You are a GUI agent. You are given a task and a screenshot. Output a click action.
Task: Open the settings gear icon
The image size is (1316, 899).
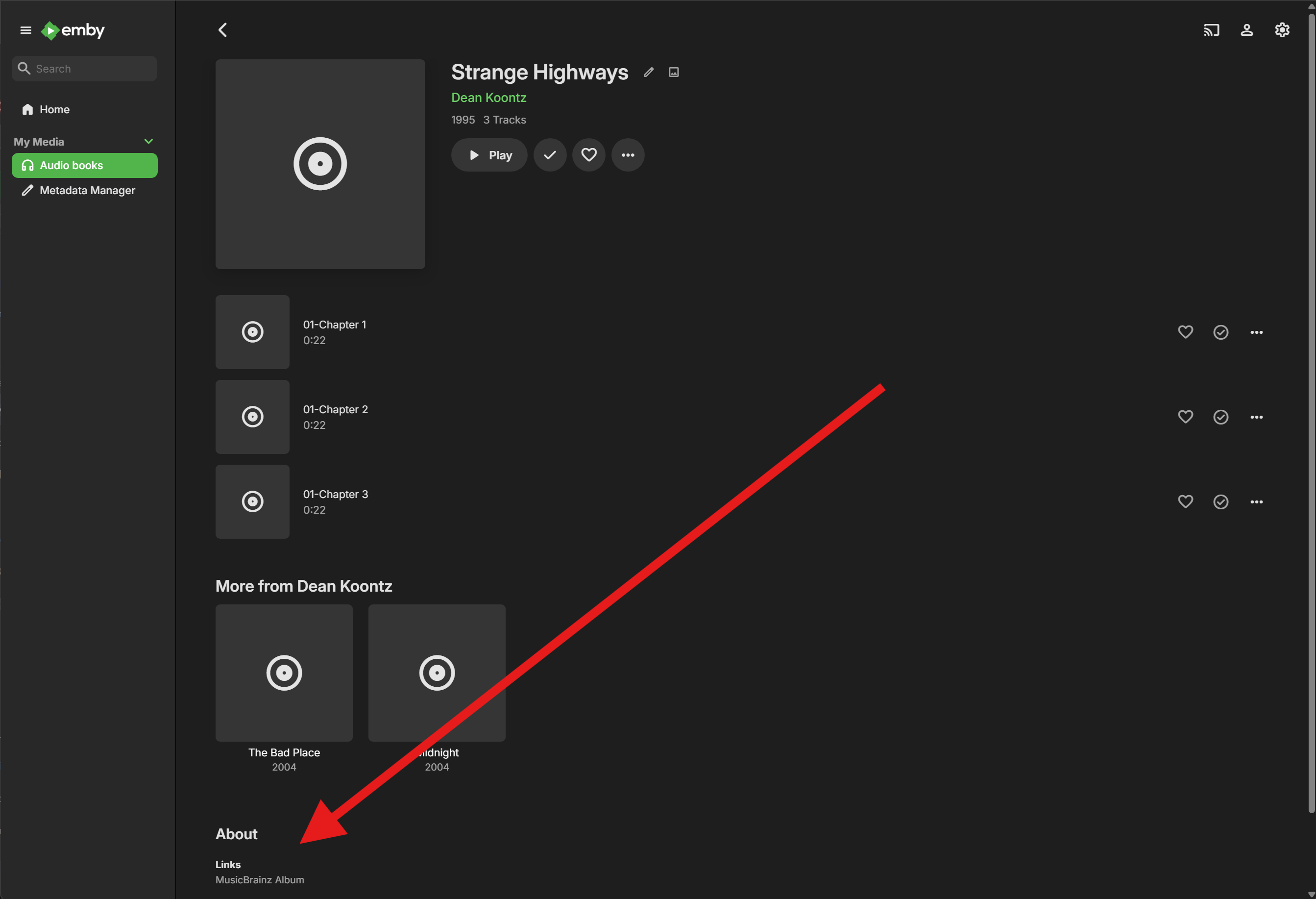point(1281,30)
